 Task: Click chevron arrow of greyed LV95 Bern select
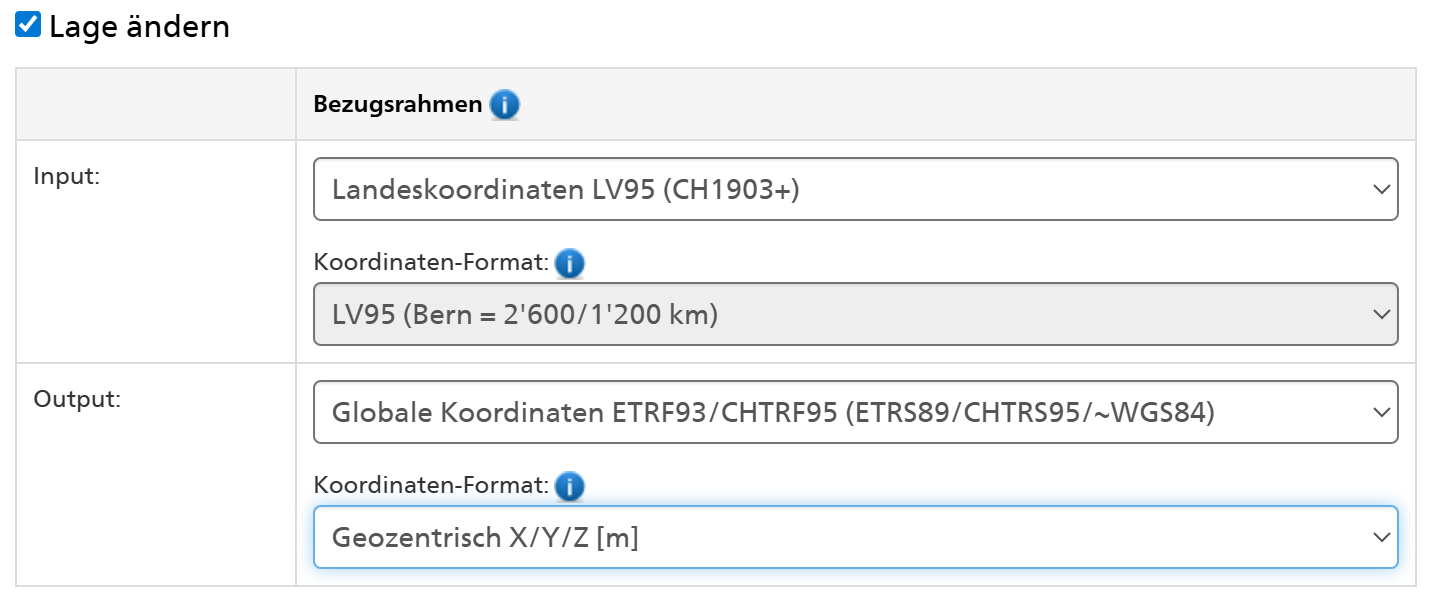point(1381,314)
